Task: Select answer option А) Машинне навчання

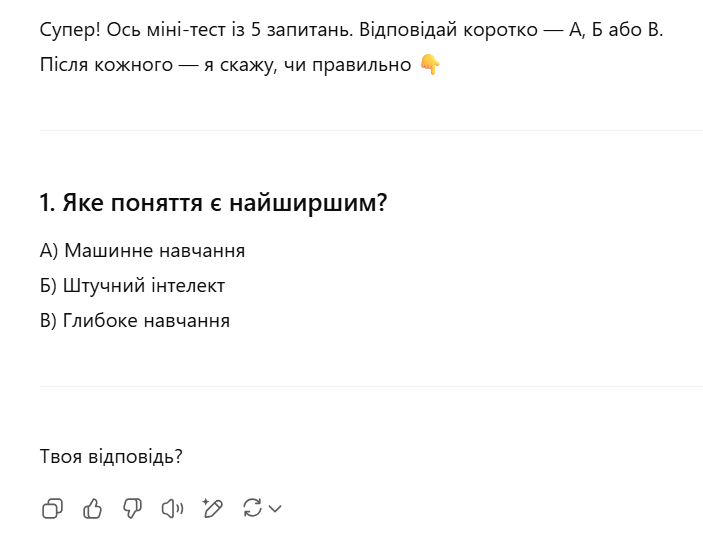Action: click(143, 250)
